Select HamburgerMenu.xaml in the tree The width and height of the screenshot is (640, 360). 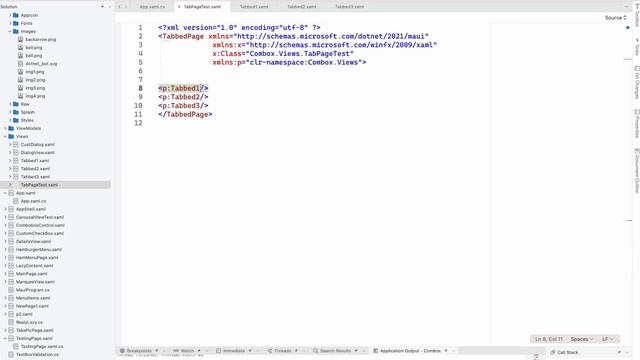tap(39, 249)
